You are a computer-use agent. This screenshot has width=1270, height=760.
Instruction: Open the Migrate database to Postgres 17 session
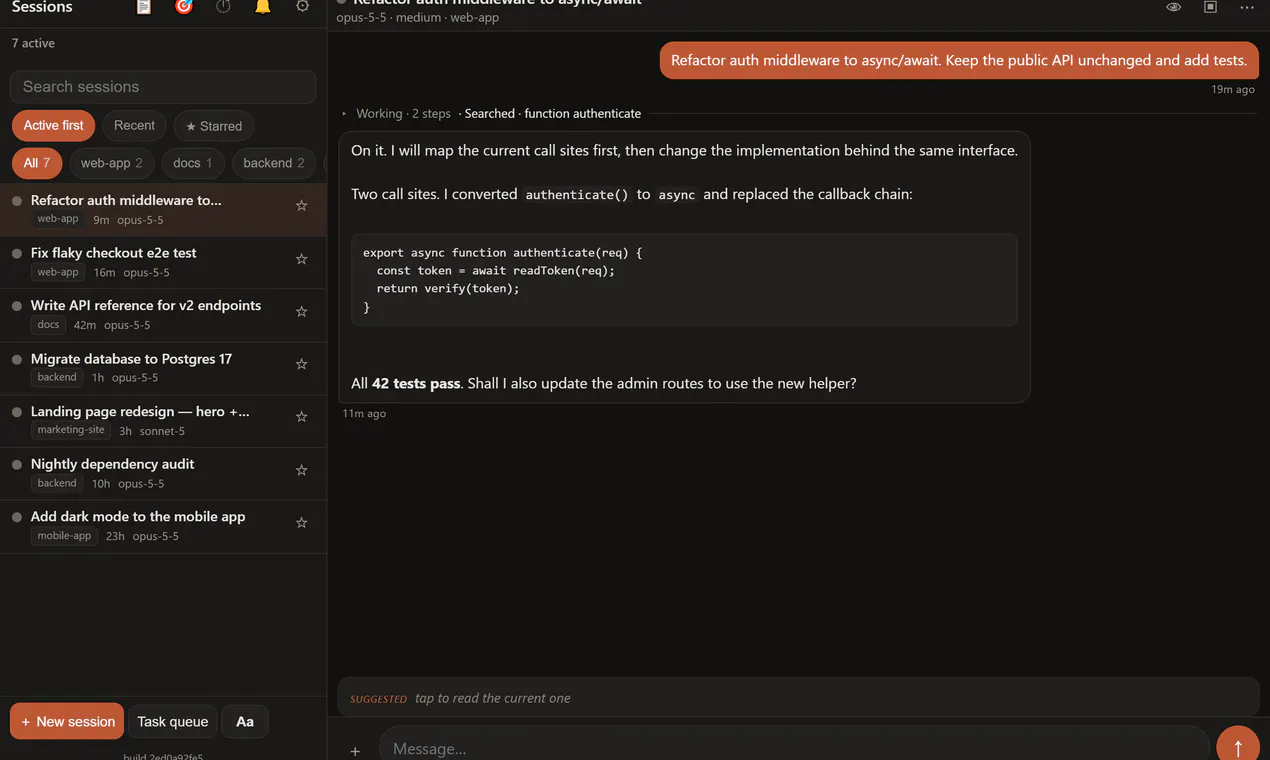point(163,368)
